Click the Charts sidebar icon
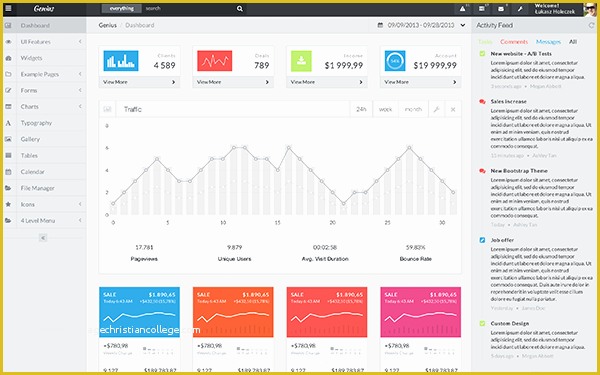This screenshot has width=600, height=375. [8, 107]
